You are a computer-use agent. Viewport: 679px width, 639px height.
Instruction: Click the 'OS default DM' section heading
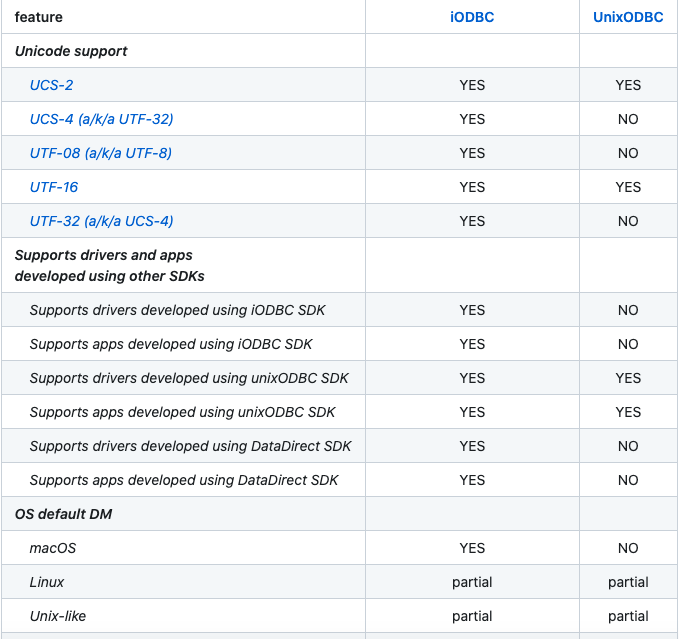[63, 514]
